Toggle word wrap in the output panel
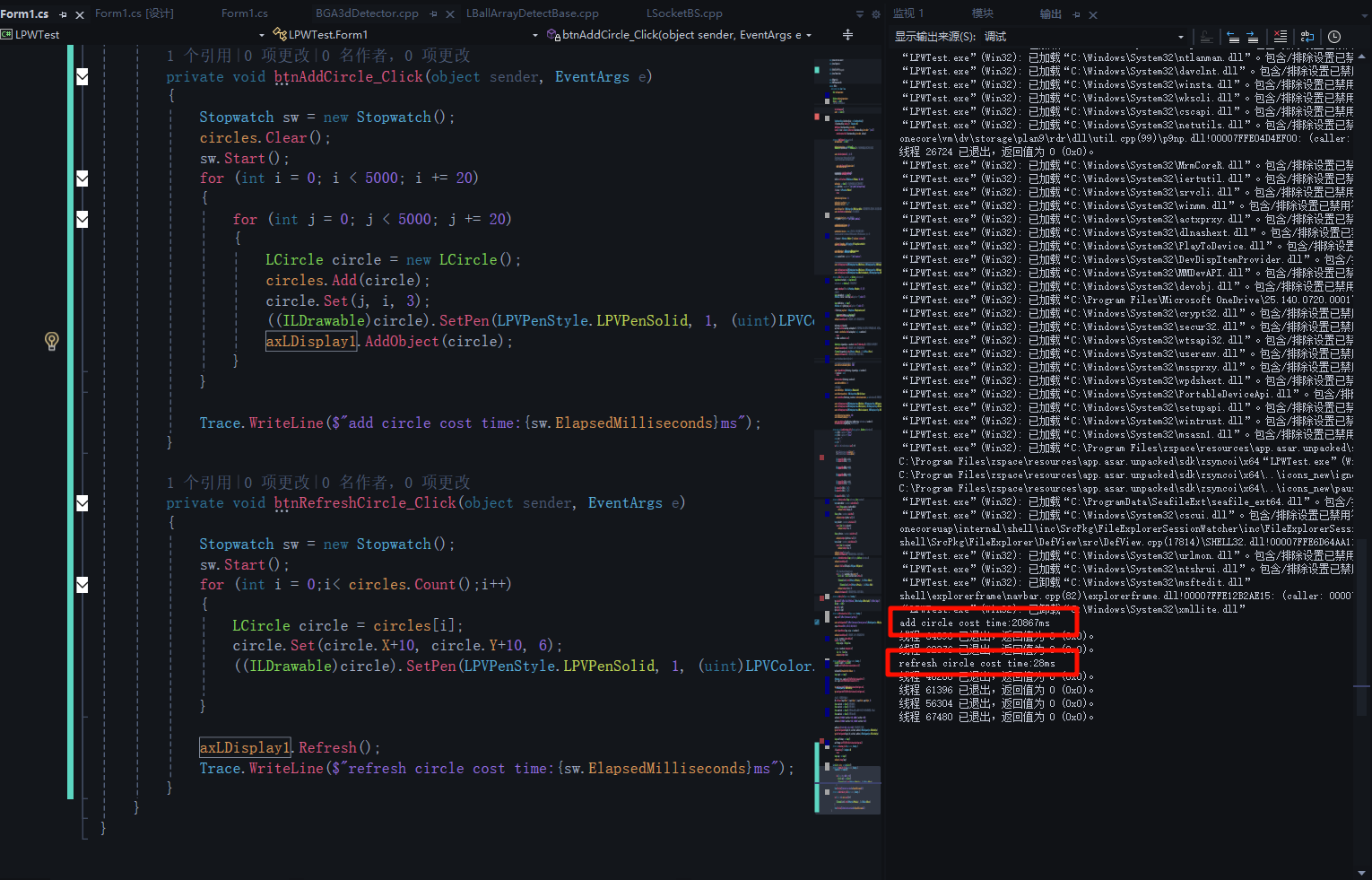This screenshot has width=1372, height=880. click(x=1307, y=37)
